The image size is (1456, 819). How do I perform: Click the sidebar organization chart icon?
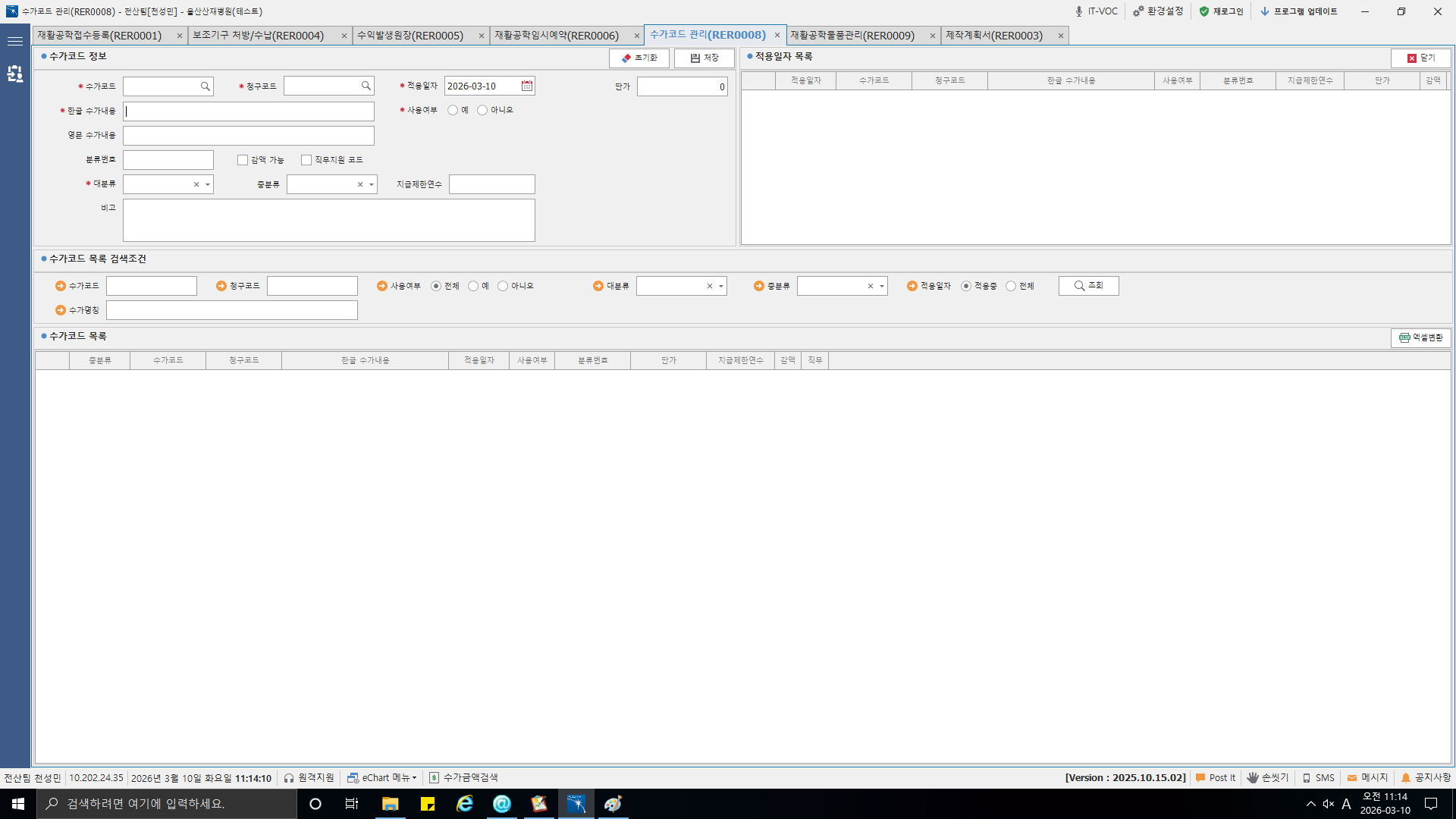(x=15, y=74)
